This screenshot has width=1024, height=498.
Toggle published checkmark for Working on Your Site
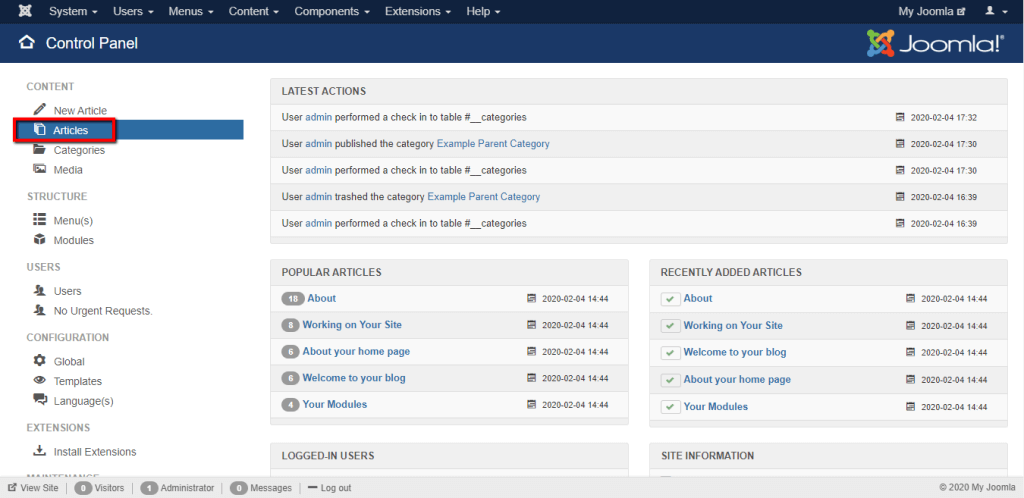click(x=671, y=326)
